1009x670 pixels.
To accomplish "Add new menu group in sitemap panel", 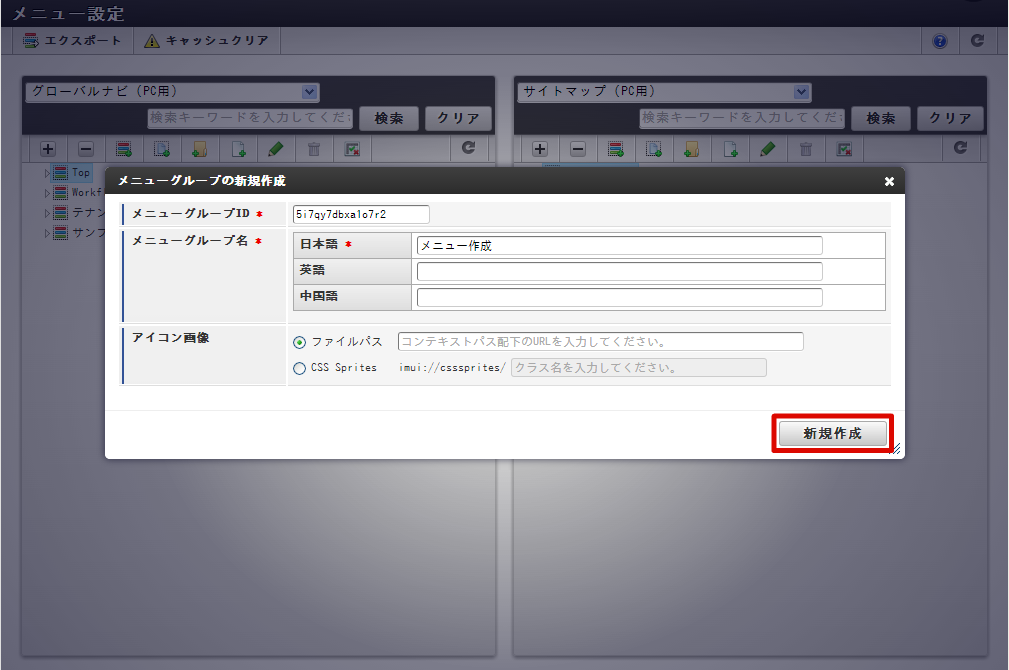I will (x=616, y=149).
